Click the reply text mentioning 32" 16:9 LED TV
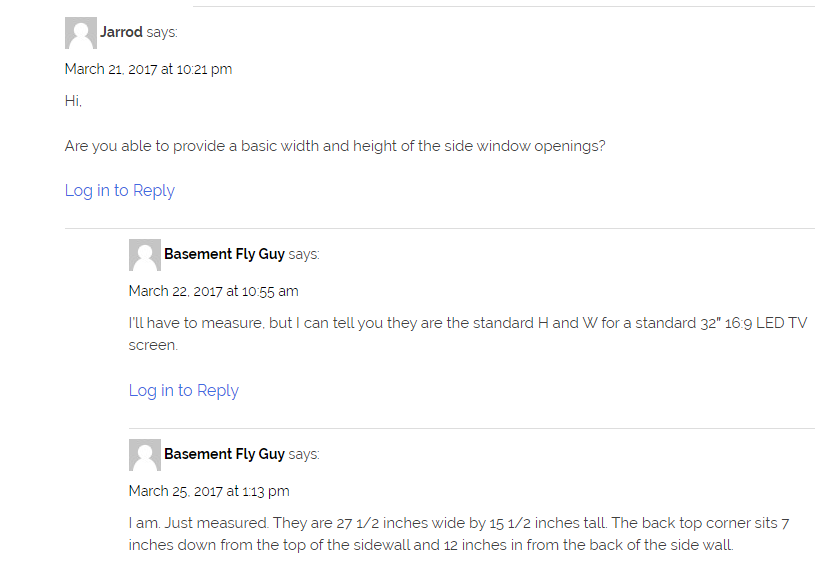Viewport: 816px width, 582px height. click(468, 334)
